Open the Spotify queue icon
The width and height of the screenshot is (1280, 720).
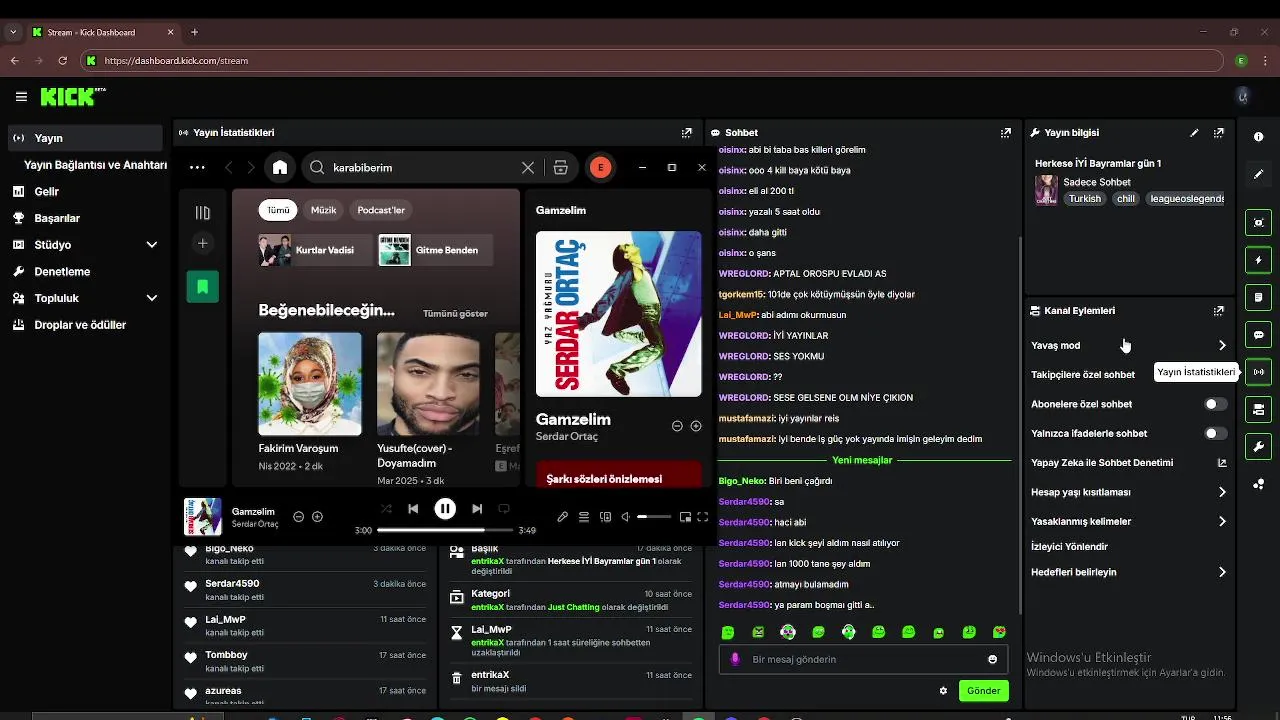tap(584, 517)
